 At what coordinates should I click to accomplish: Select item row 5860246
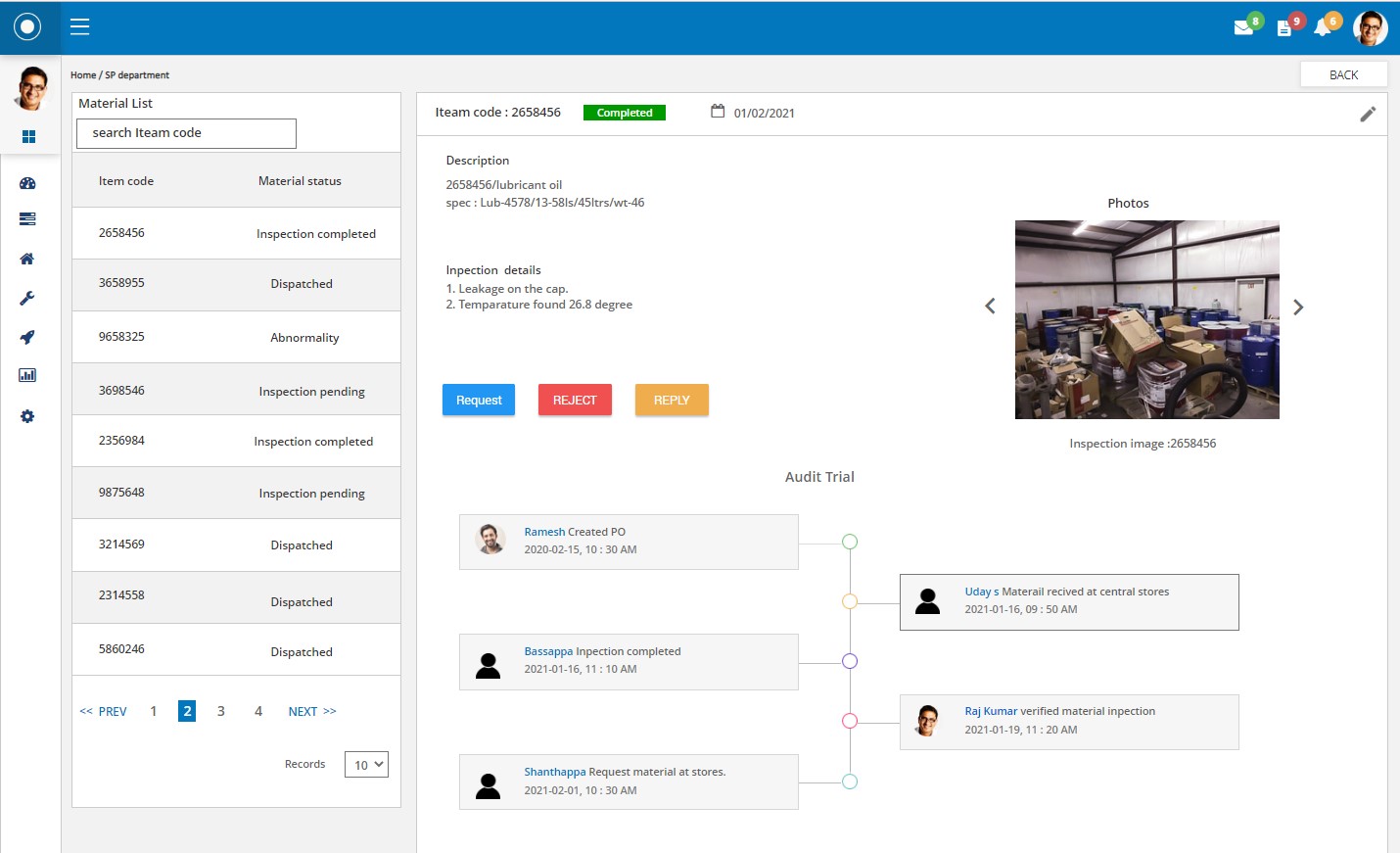coord(236,649)
